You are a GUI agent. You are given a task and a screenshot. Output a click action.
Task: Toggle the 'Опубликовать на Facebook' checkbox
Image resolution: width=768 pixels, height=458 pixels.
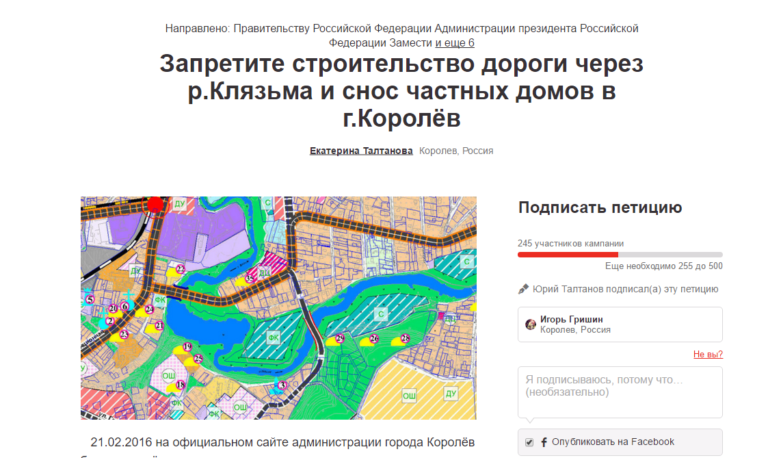(x=529, y=442)
